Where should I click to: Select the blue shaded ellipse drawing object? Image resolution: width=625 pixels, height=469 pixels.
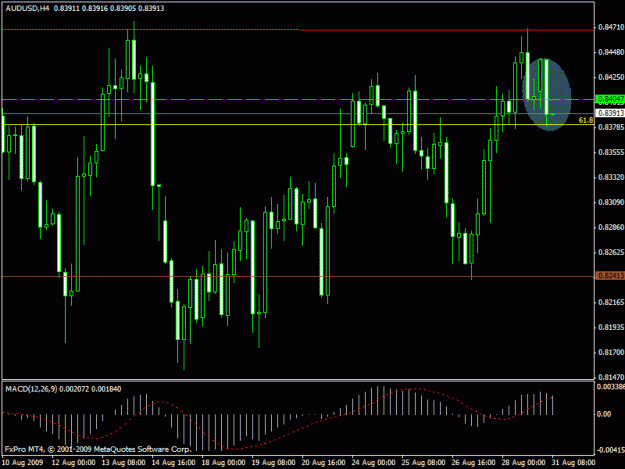pos(547,94)
